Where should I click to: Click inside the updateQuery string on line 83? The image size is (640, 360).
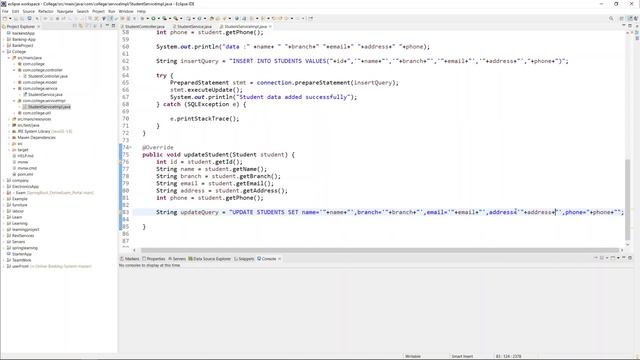[x=425, y=212]
